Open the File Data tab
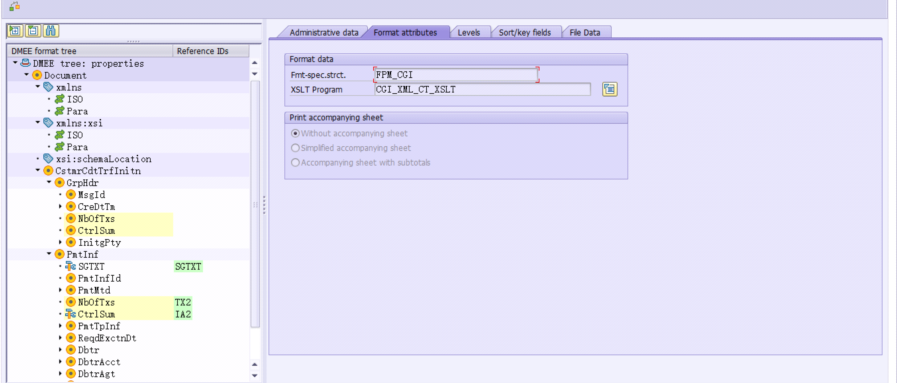Image resolution: width=899 pixels, height=384 pixels. [x=585, y=33]
